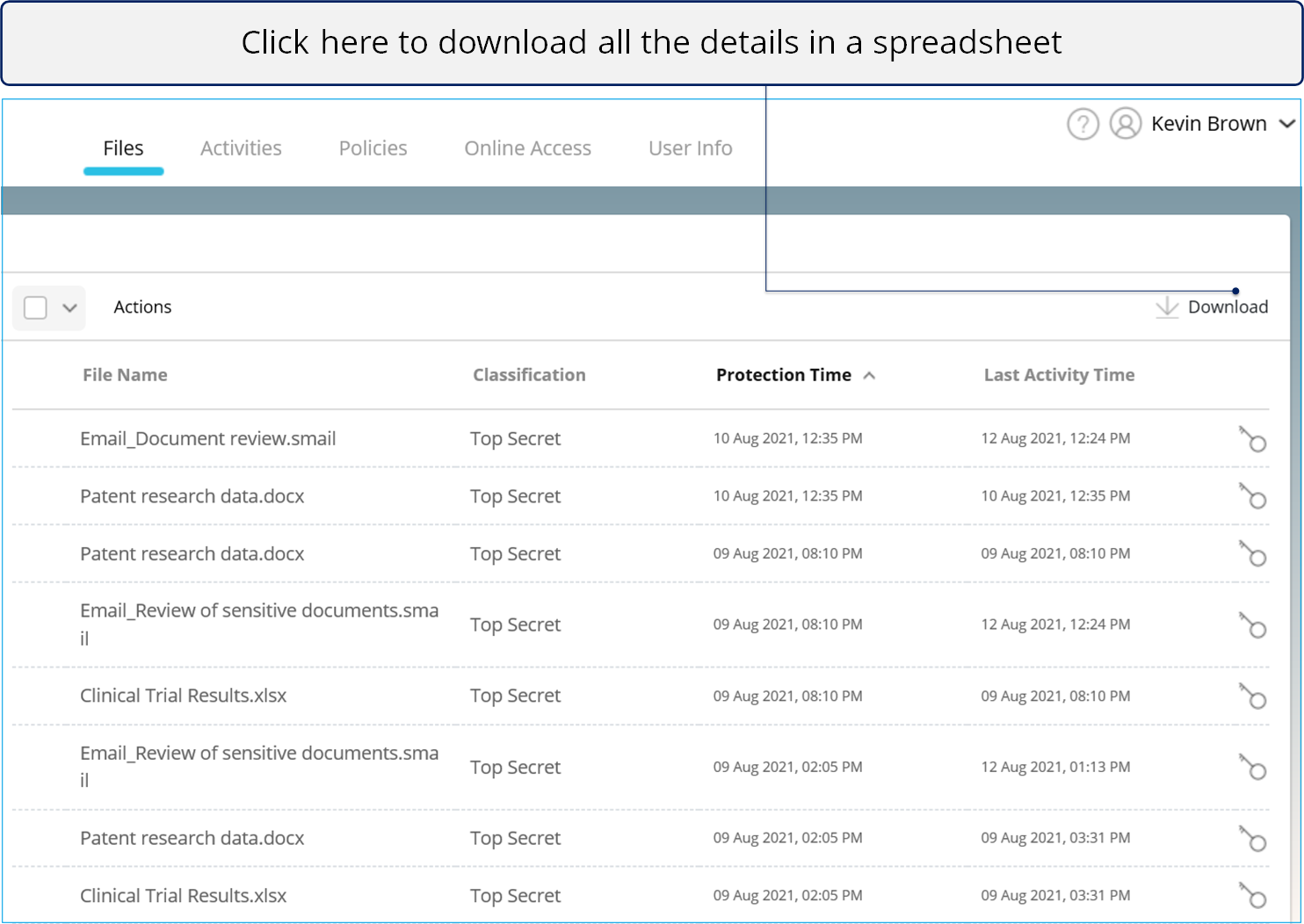Sort by the Classification column header
1304x924 pixels.
529,375
